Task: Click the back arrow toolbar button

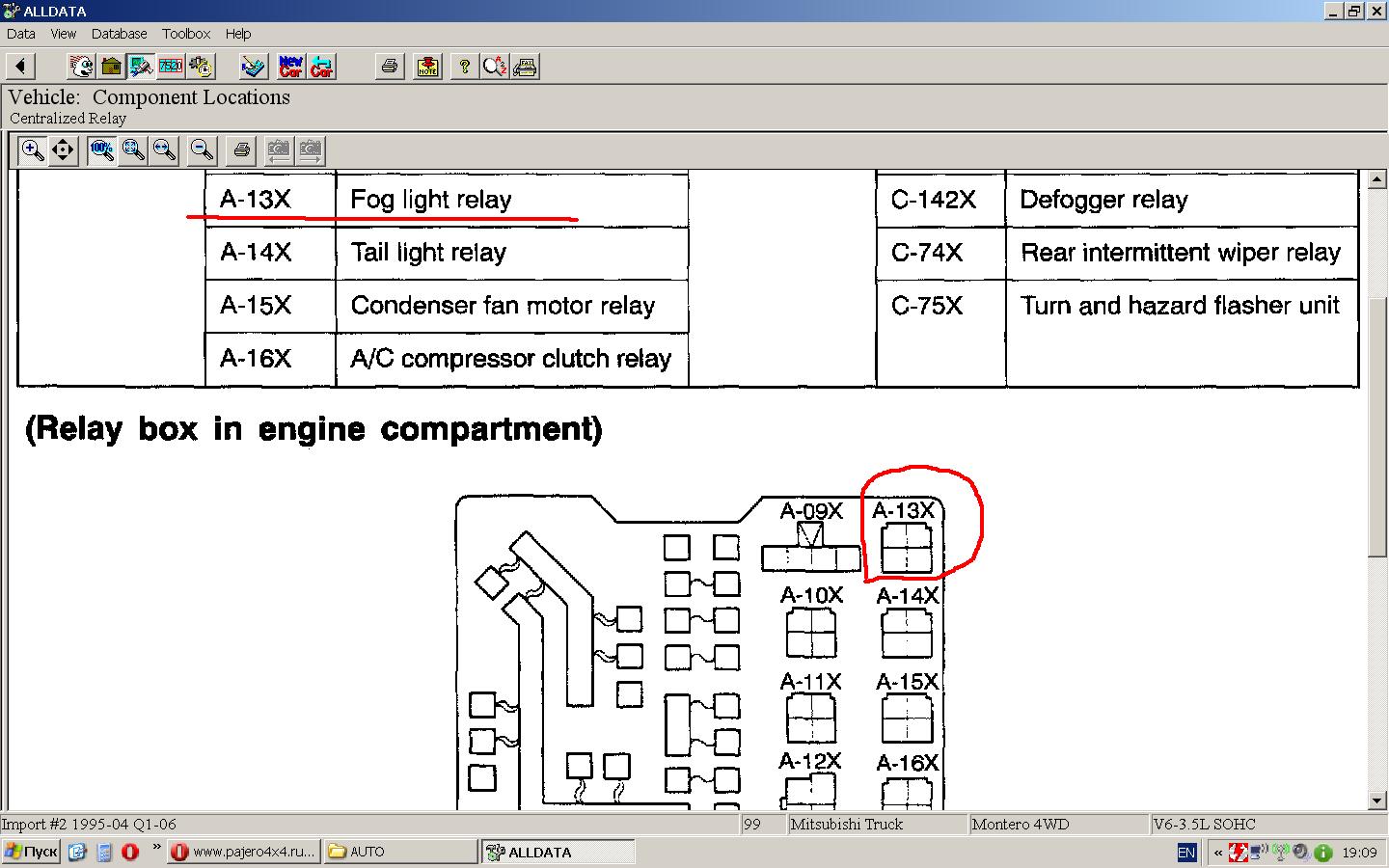Action: pyautogui.click(x=20, y=66)
